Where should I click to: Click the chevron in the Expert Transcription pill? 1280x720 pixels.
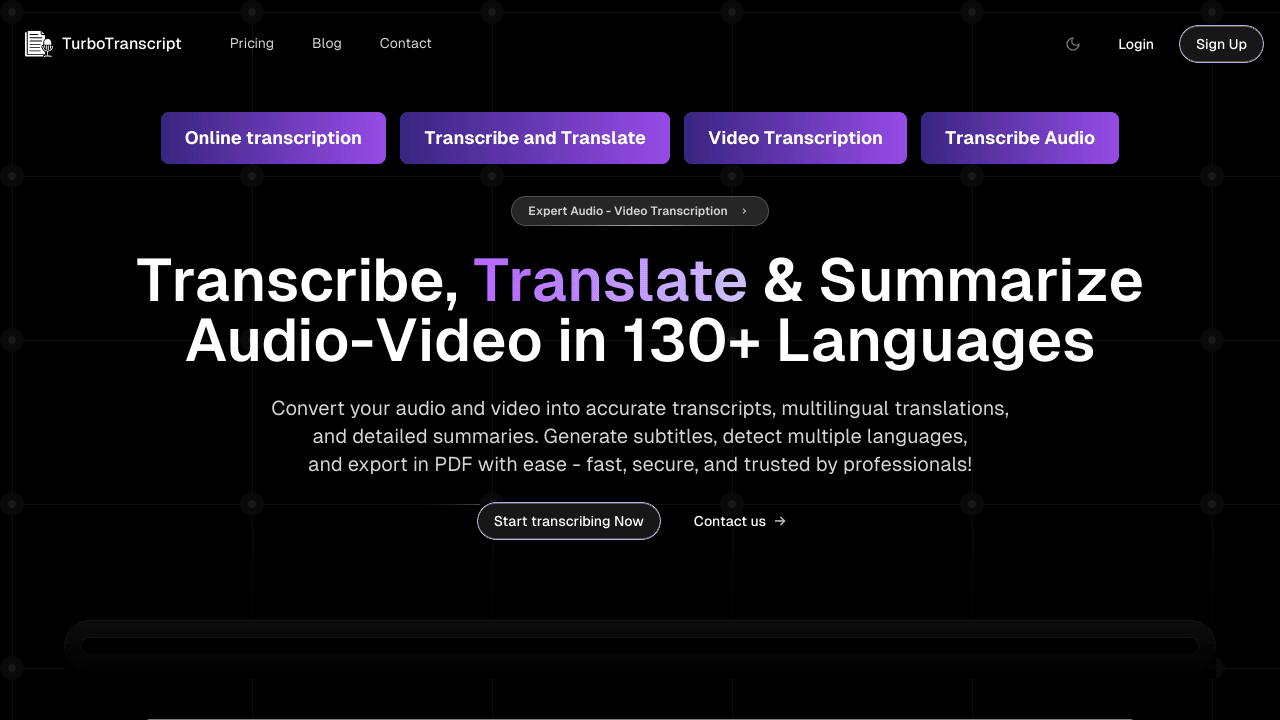(744, 211)
